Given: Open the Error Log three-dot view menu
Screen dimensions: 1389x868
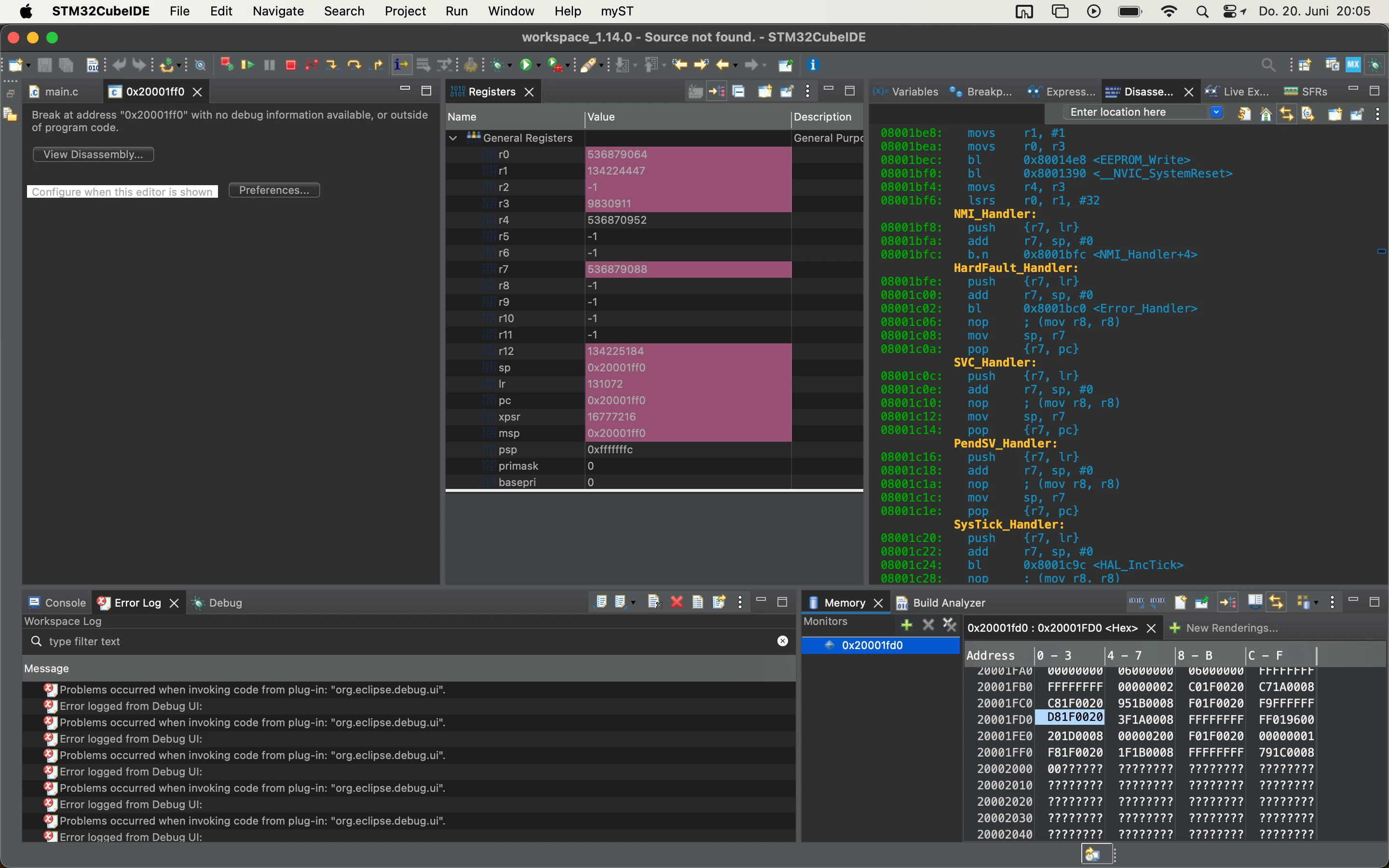Looking at the screenshot, I should [x=740, y=602].
